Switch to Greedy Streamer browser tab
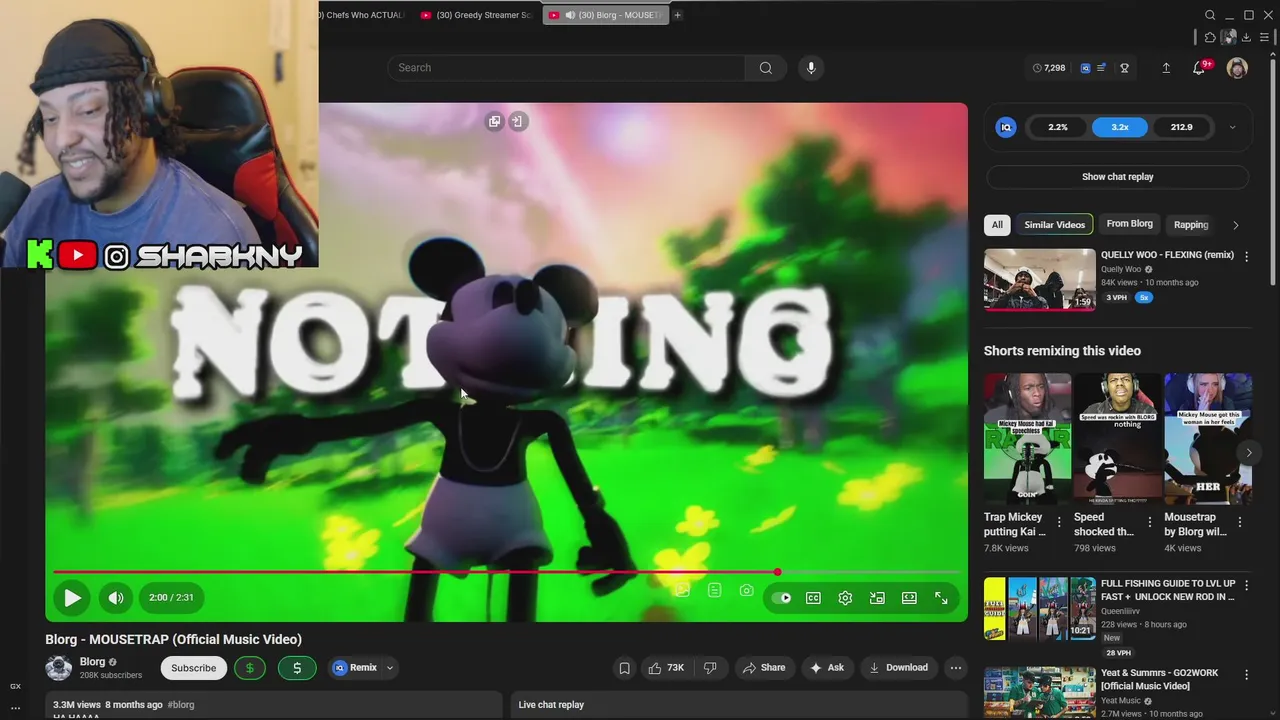 [x=476, y=15]
